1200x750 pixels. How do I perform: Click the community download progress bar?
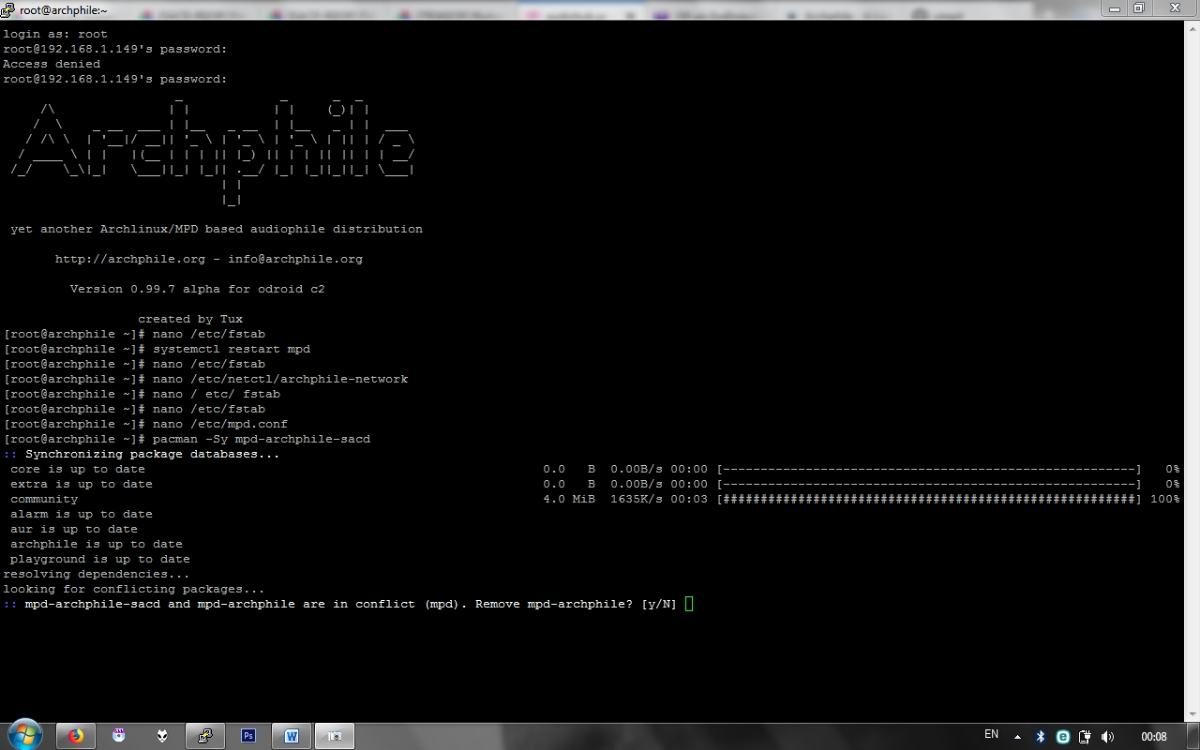click(929, 499)
